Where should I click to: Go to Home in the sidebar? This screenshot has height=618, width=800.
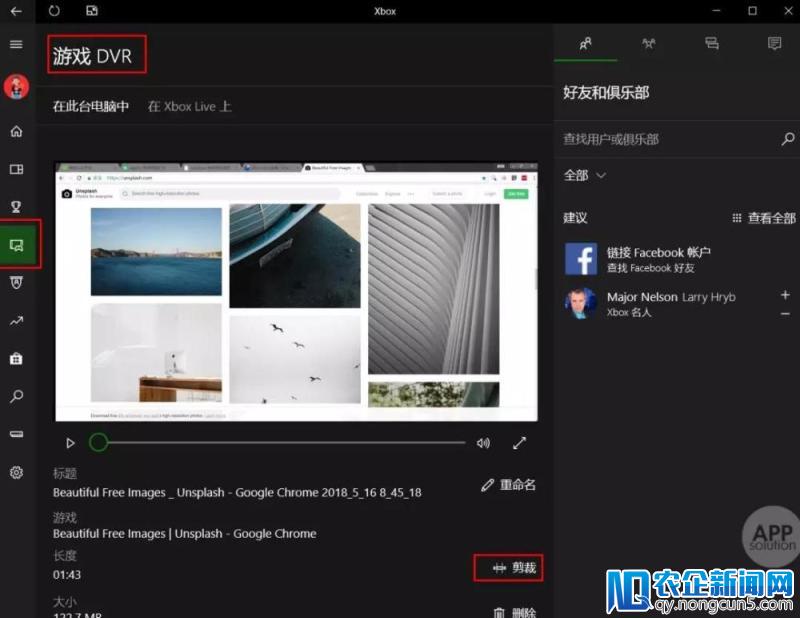(x=16, y=132)
